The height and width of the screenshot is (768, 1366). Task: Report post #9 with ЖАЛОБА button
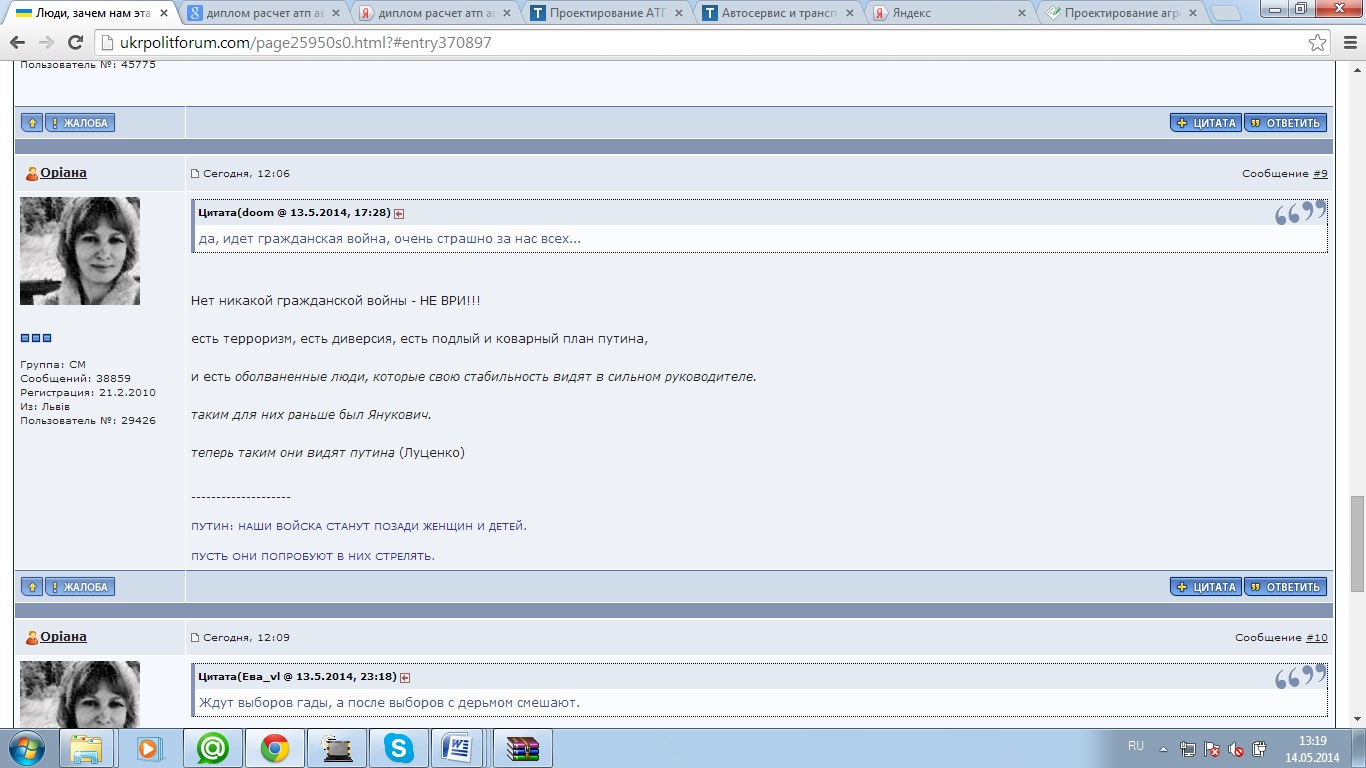tap(80, 587)
